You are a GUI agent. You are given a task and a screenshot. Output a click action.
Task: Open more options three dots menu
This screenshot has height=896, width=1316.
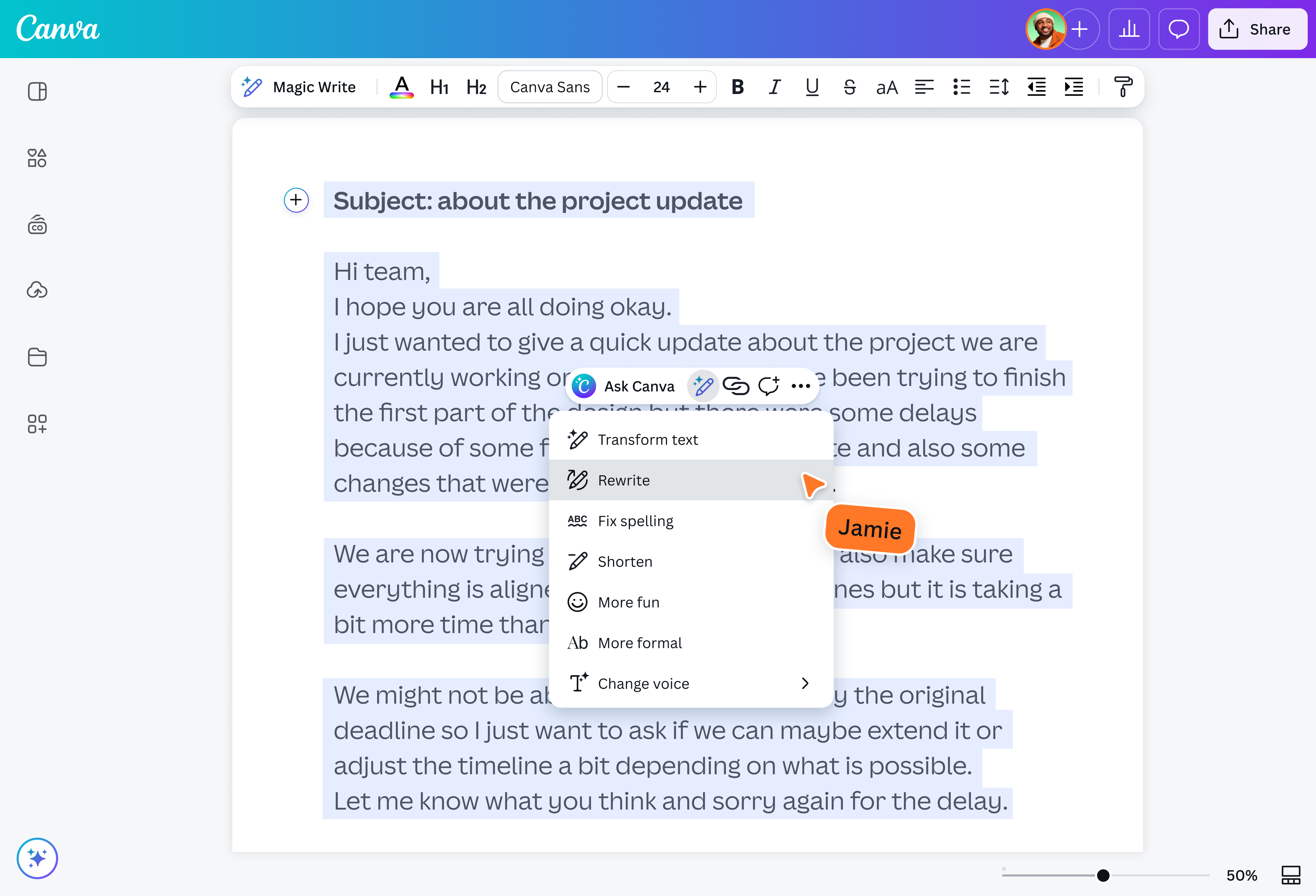[801, 386]
